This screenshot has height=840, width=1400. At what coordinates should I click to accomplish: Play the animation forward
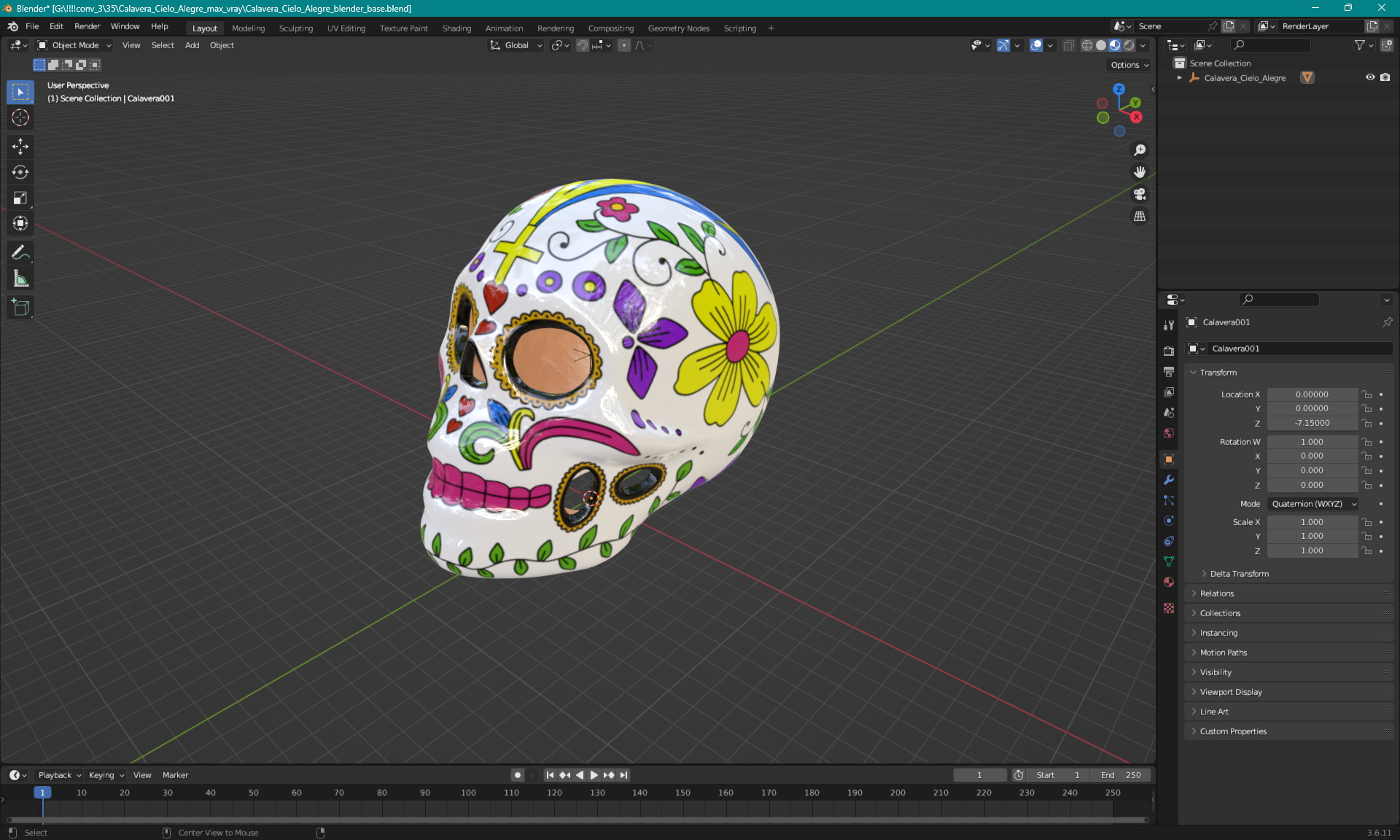pyautogui.click(x=594, y=775)
